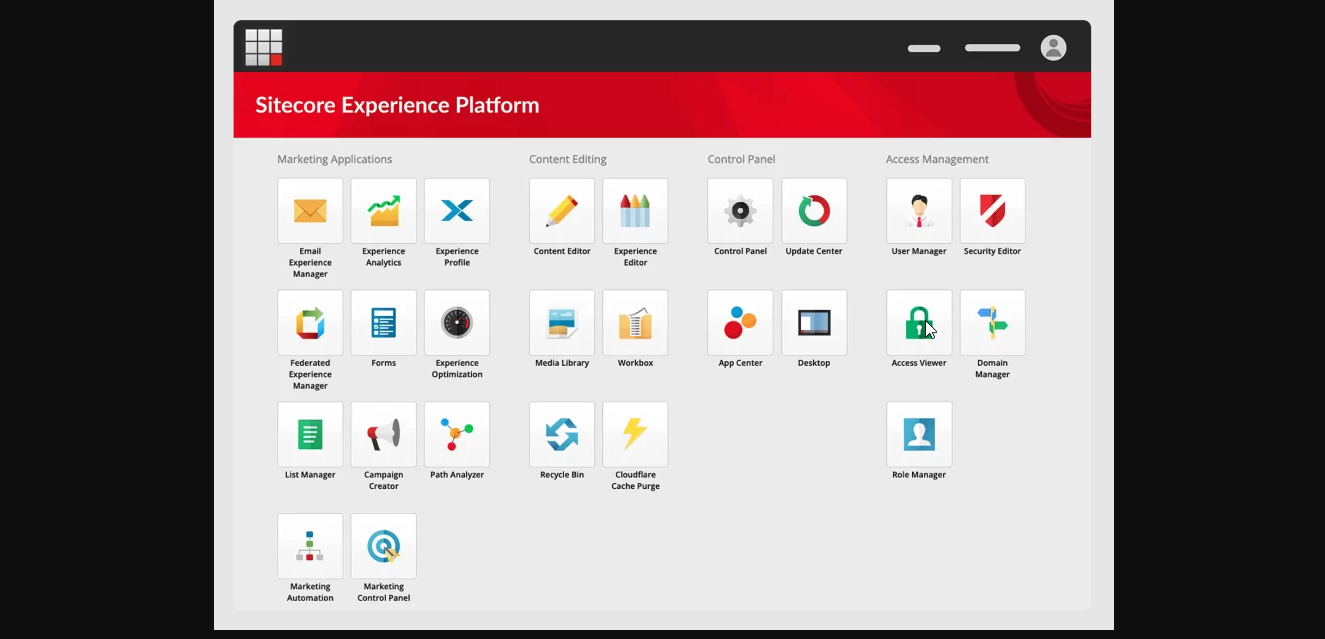Click the longer placeholder link beside the avatar
Image resolution: width=1325 pixels, height=639 pixels.
pos(992,48)
